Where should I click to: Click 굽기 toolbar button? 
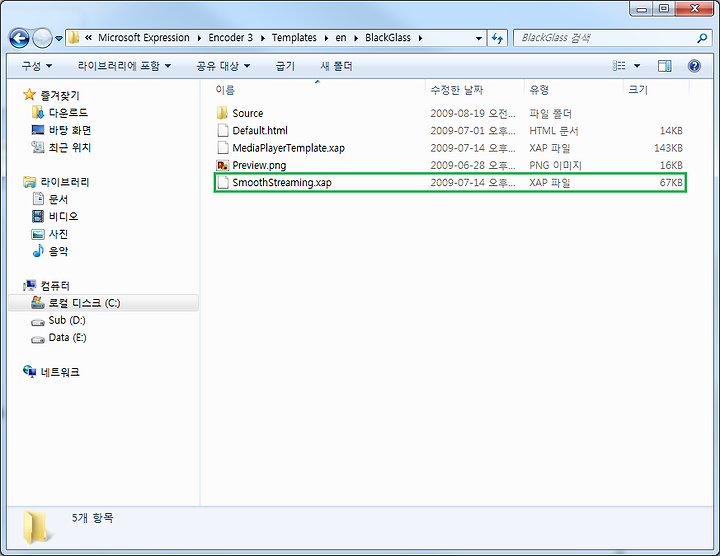pyautogui.click(x=285, y=66)
